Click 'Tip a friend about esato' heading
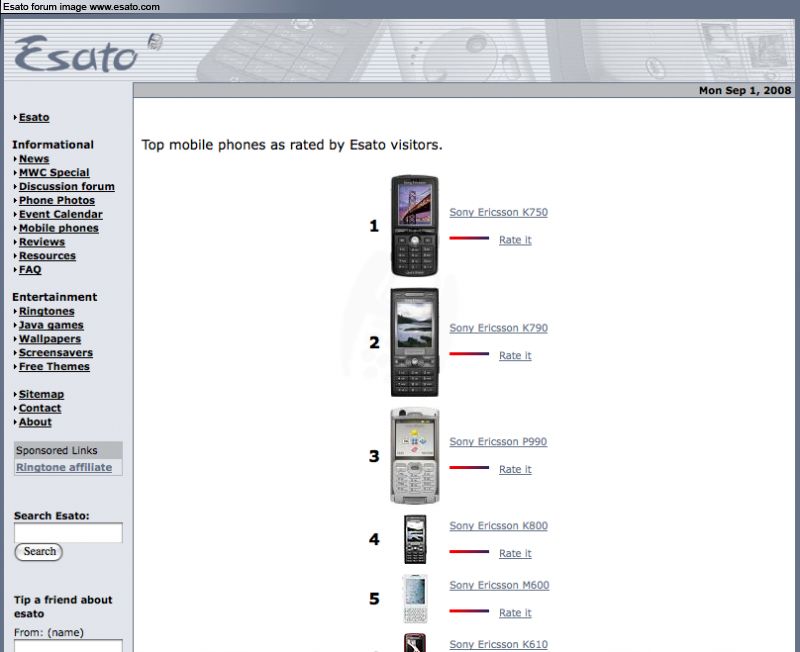 tap(63, 607)
